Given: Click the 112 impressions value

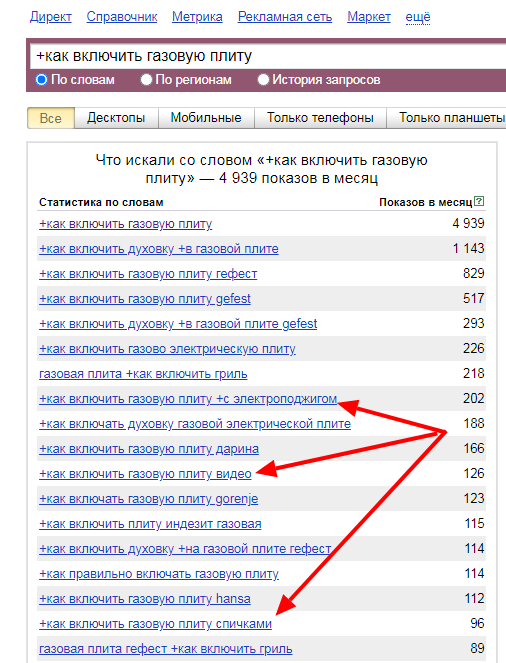Looking at the screenshot, I should pos(474,598).
